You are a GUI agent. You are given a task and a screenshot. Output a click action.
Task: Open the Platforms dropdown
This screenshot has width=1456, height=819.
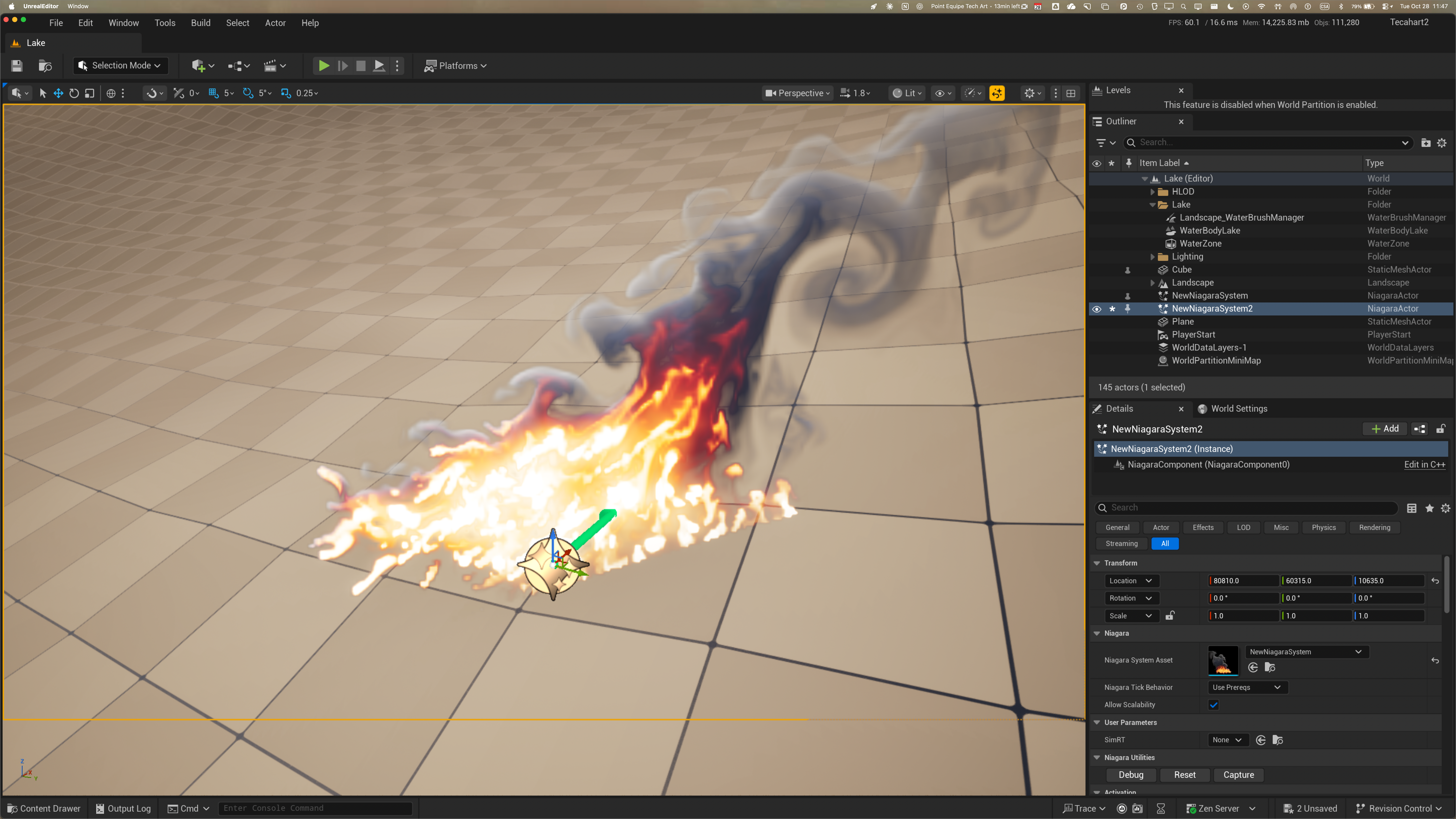click(x=456, y=66)
